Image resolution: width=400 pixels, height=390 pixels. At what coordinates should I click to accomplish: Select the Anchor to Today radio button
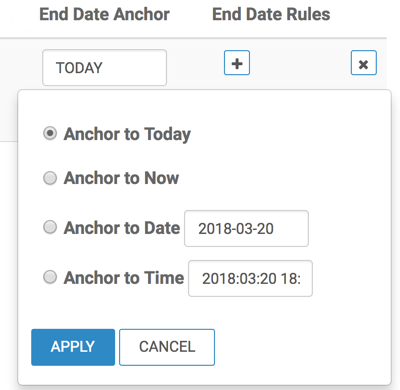50,134
